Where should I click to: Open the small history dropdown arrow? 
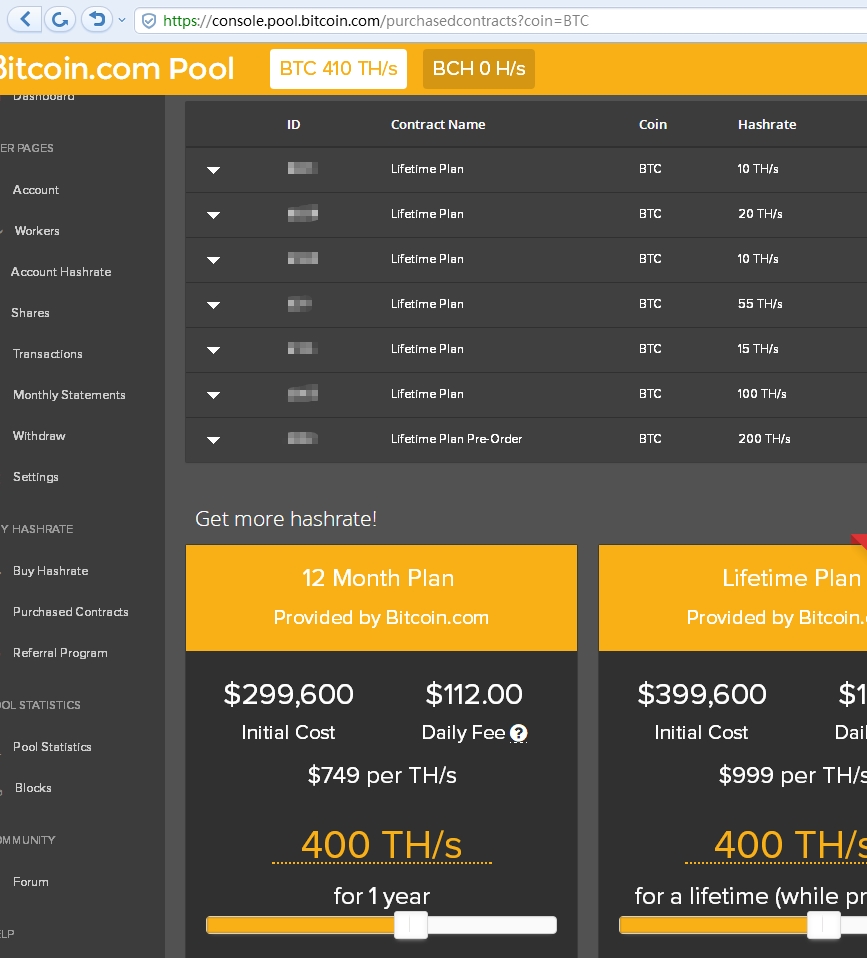[122, 20]
